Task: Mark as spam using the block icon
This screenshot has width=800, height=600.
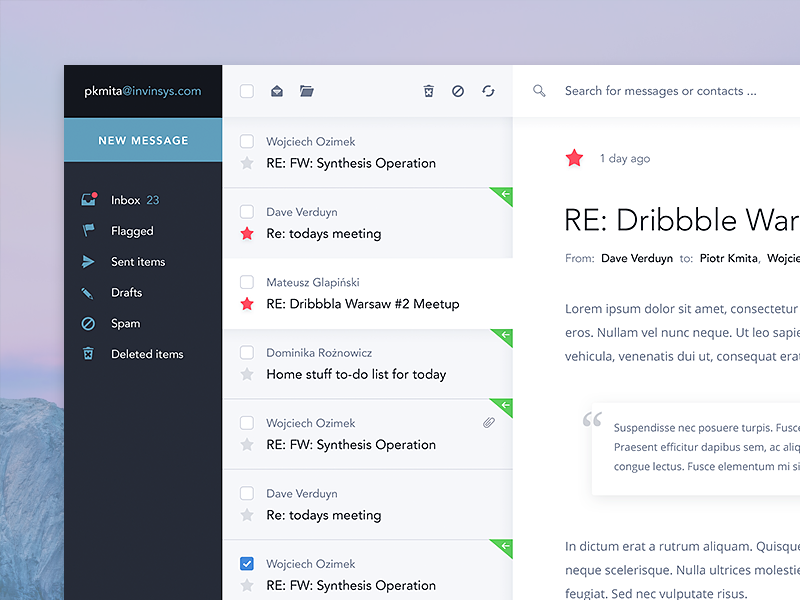Action: (x=458, y=91)
